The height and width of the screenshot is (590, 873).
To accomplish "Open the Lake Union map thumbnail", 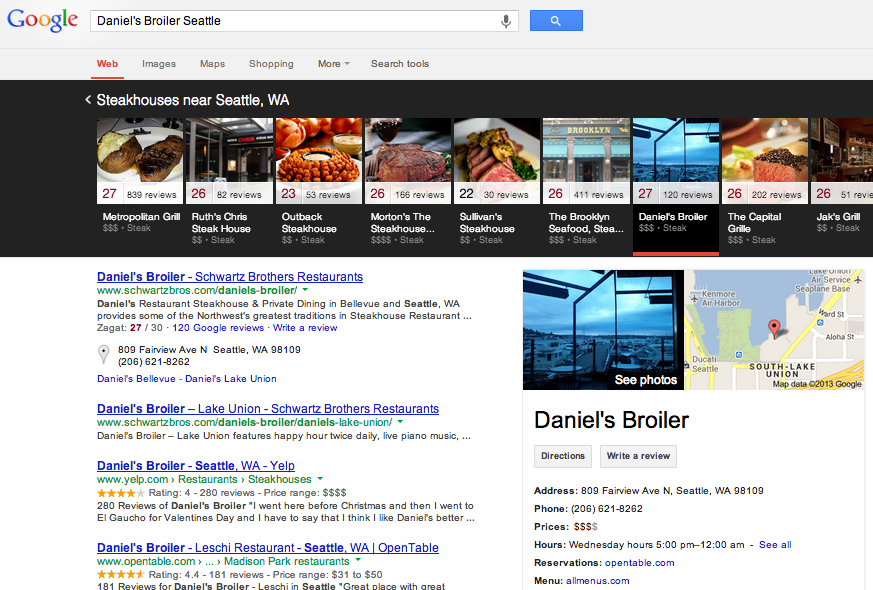I will 774,330.
